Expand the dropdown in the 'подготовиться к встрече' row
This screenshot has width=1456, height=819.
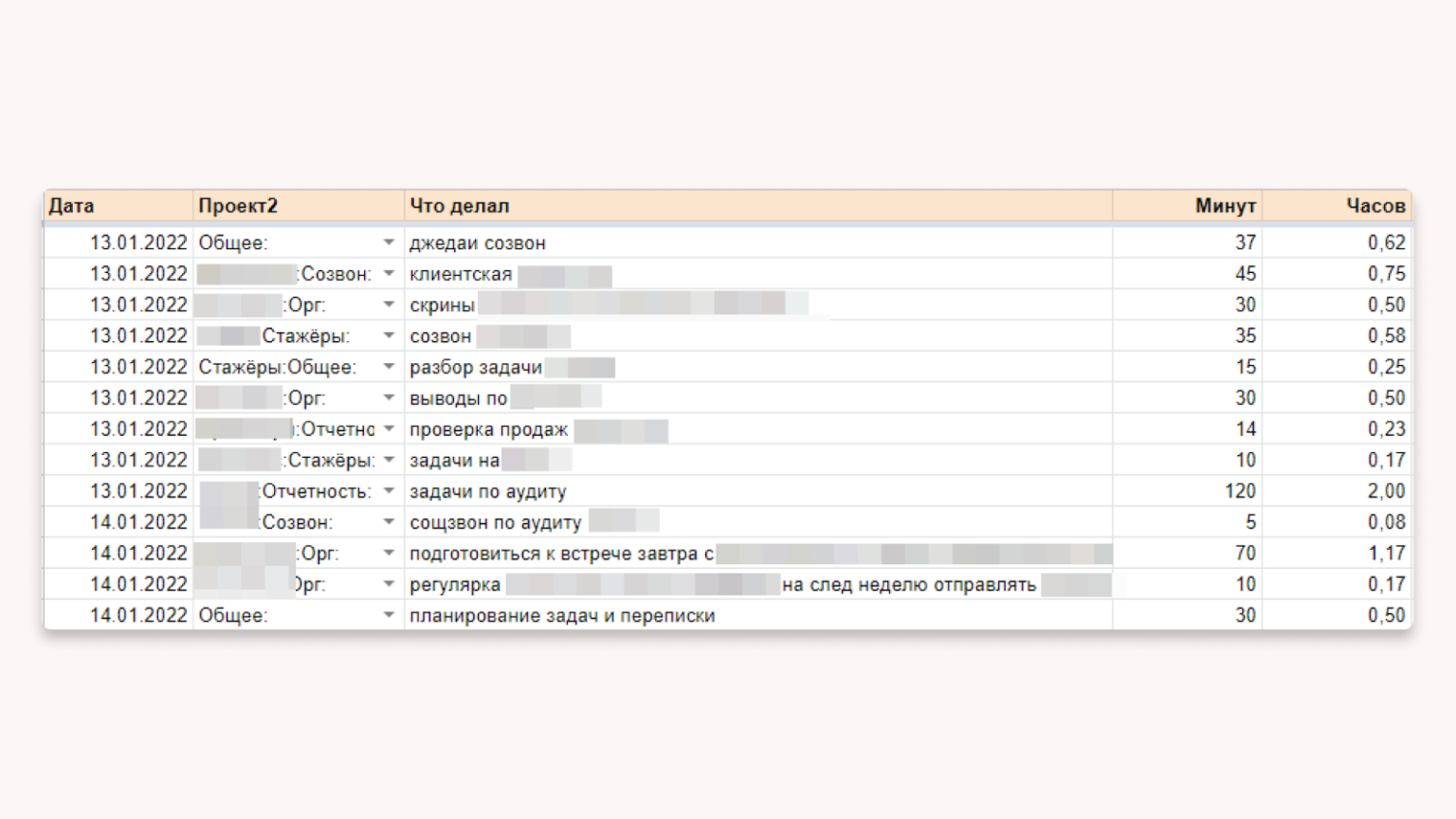click(389, 554)
